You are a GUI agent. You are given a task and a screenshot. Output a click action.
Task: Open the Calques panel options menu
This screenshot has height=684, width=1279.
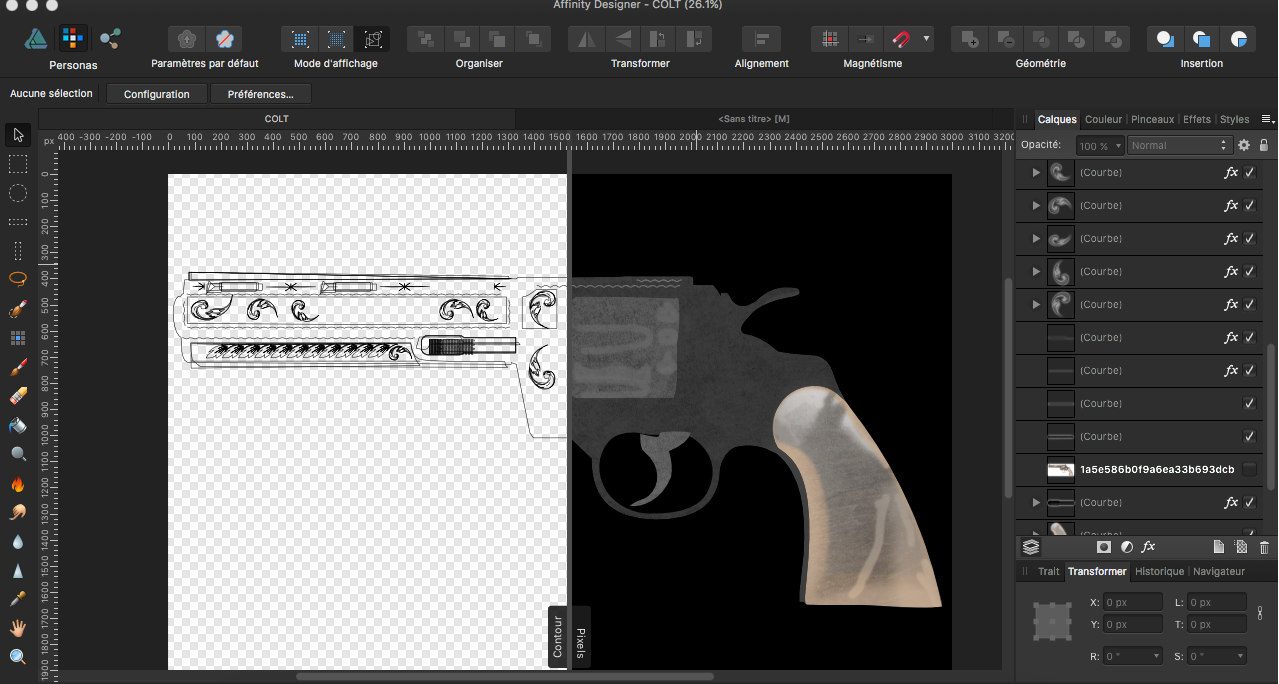(1268, 119)
